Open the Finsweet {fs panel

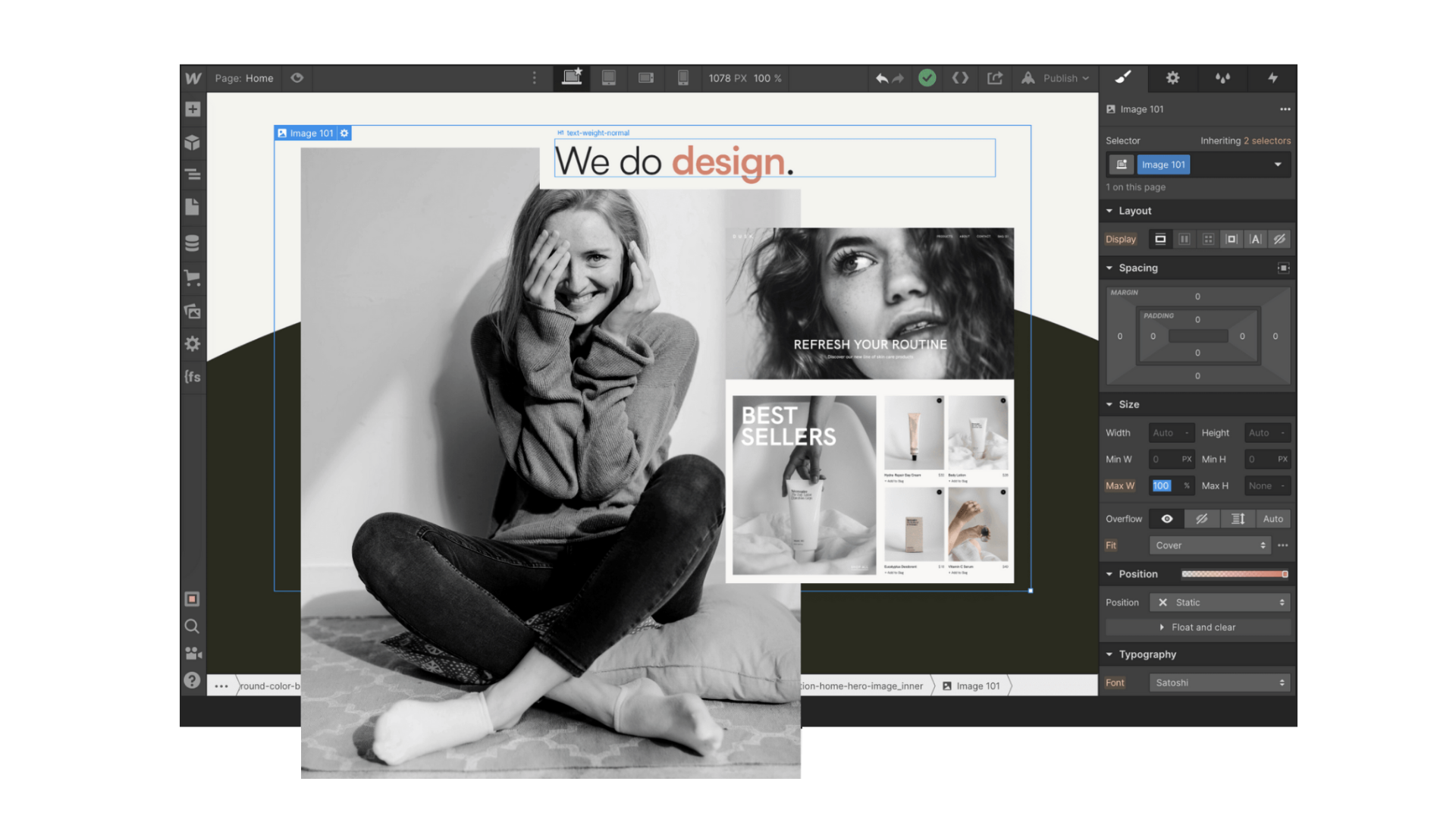click(193, 377)
